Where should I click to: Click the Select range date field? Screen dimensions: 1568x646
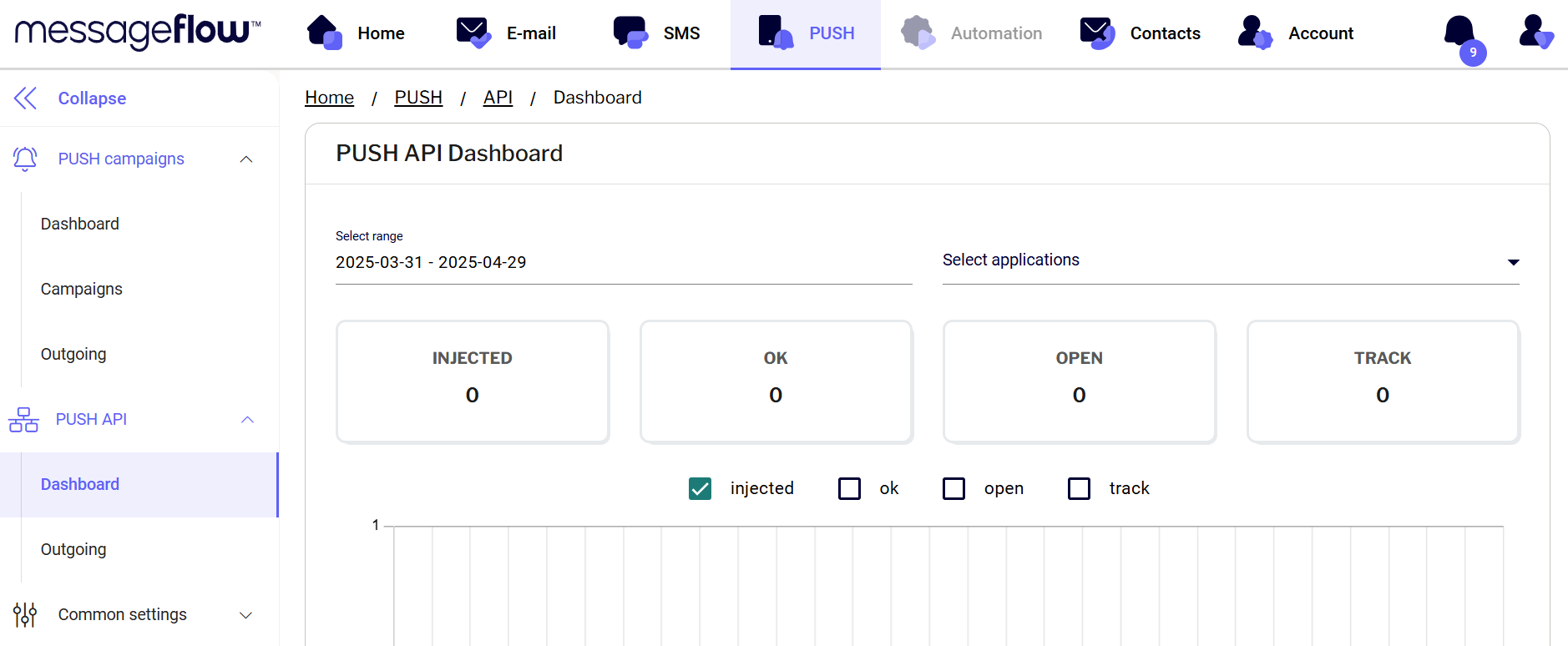point(623,262)
